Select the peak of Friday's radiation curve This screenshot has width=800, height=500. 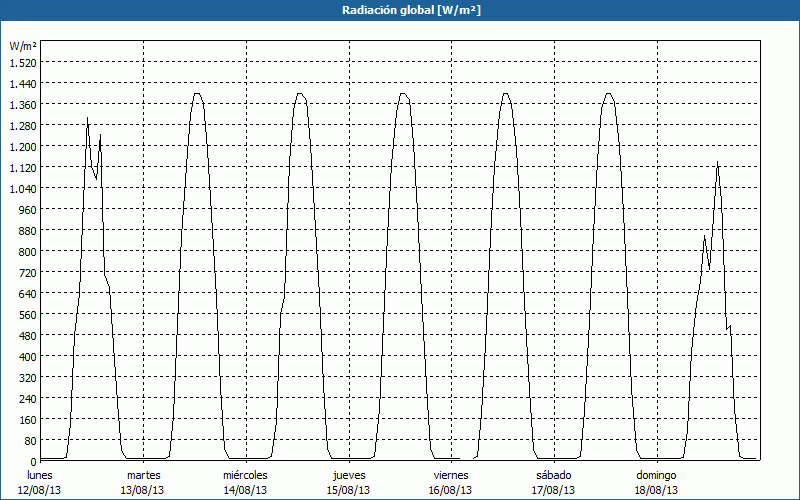(506, 94)
